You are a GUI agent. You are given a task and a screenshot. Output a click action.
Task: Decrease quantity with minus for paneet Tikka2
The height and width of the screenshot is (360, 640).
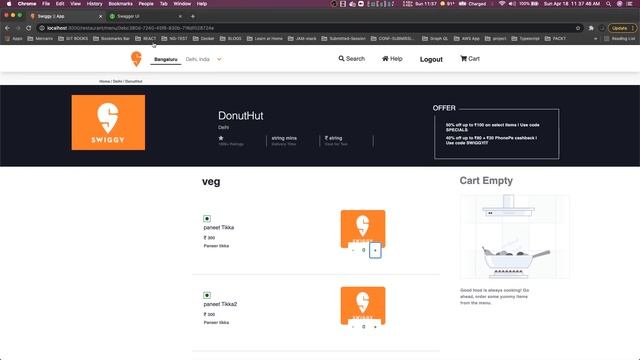click(x=353, y=327)
